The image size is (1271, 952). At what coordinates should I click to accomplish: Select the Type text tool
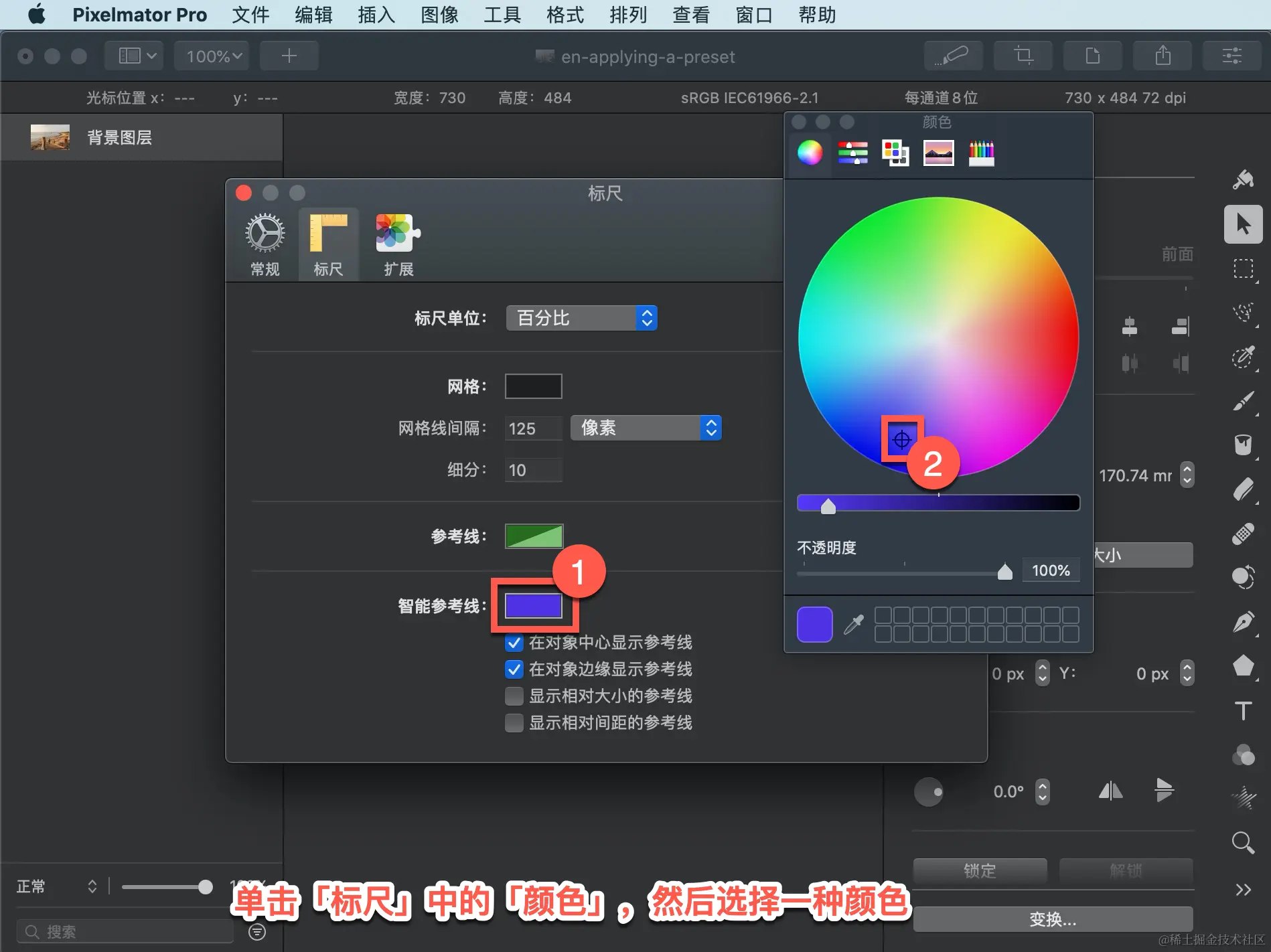point(1244,710)
